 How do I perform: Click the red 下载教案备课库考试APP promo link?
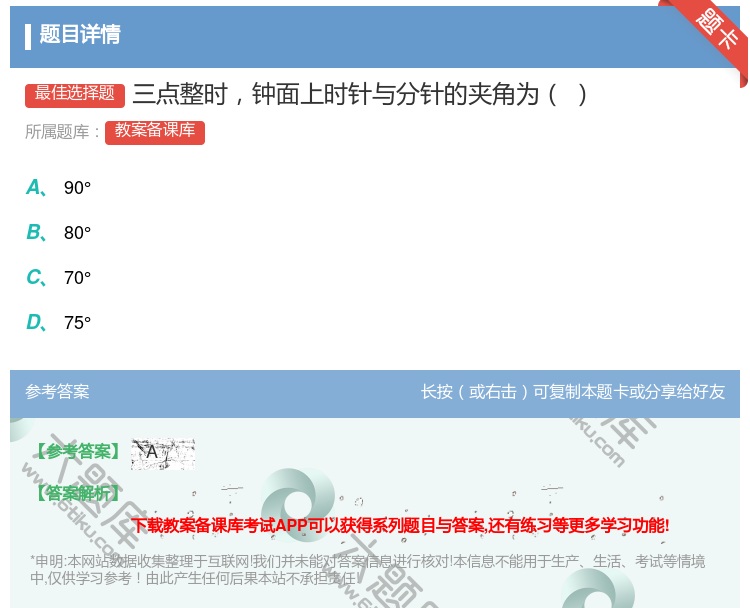(x=401, y=525)
